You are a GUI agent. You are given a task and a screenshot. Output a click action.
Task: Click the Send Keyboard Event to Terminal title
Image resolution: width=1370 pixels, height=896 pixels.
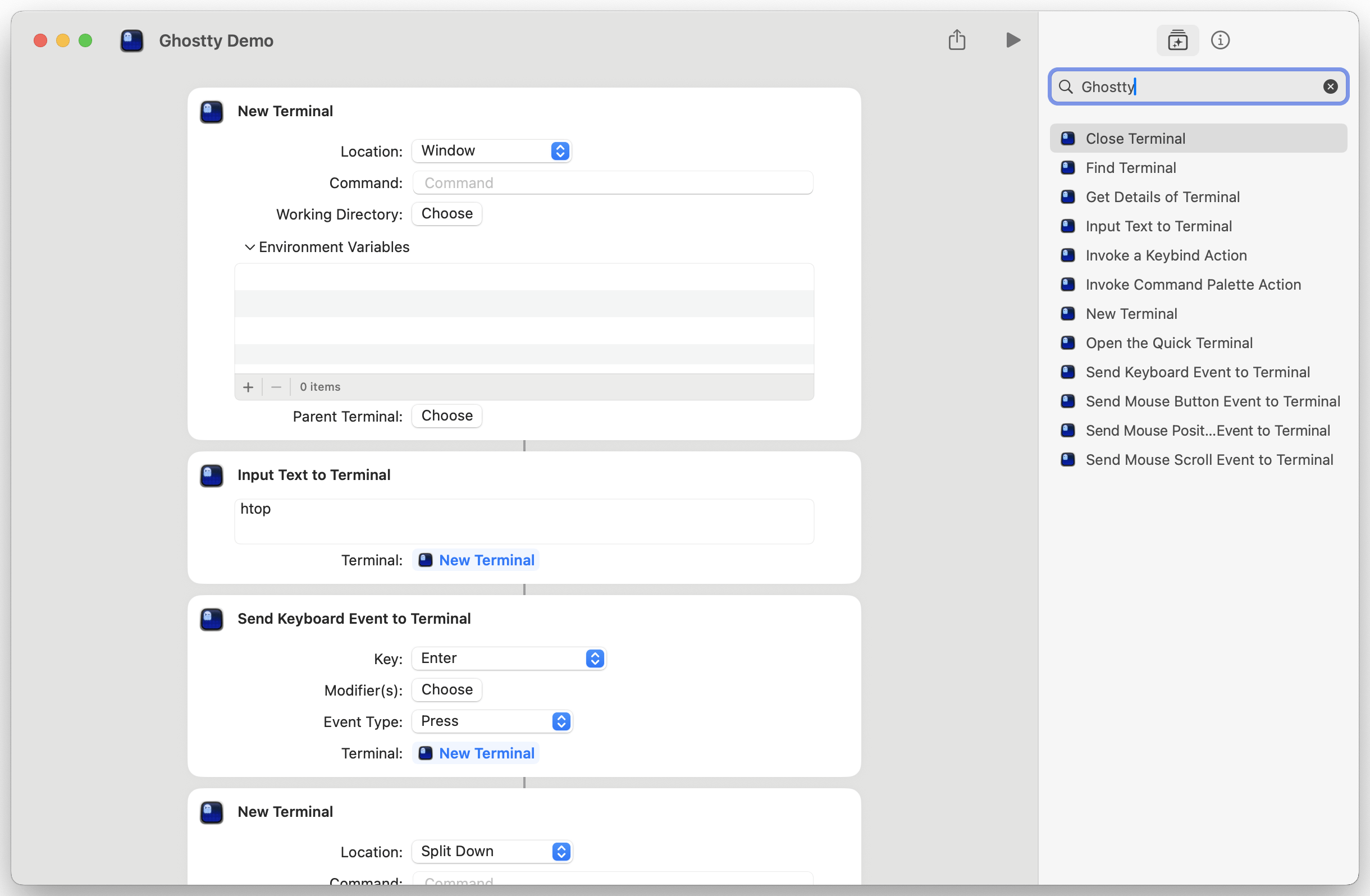[x=354, y=619]
